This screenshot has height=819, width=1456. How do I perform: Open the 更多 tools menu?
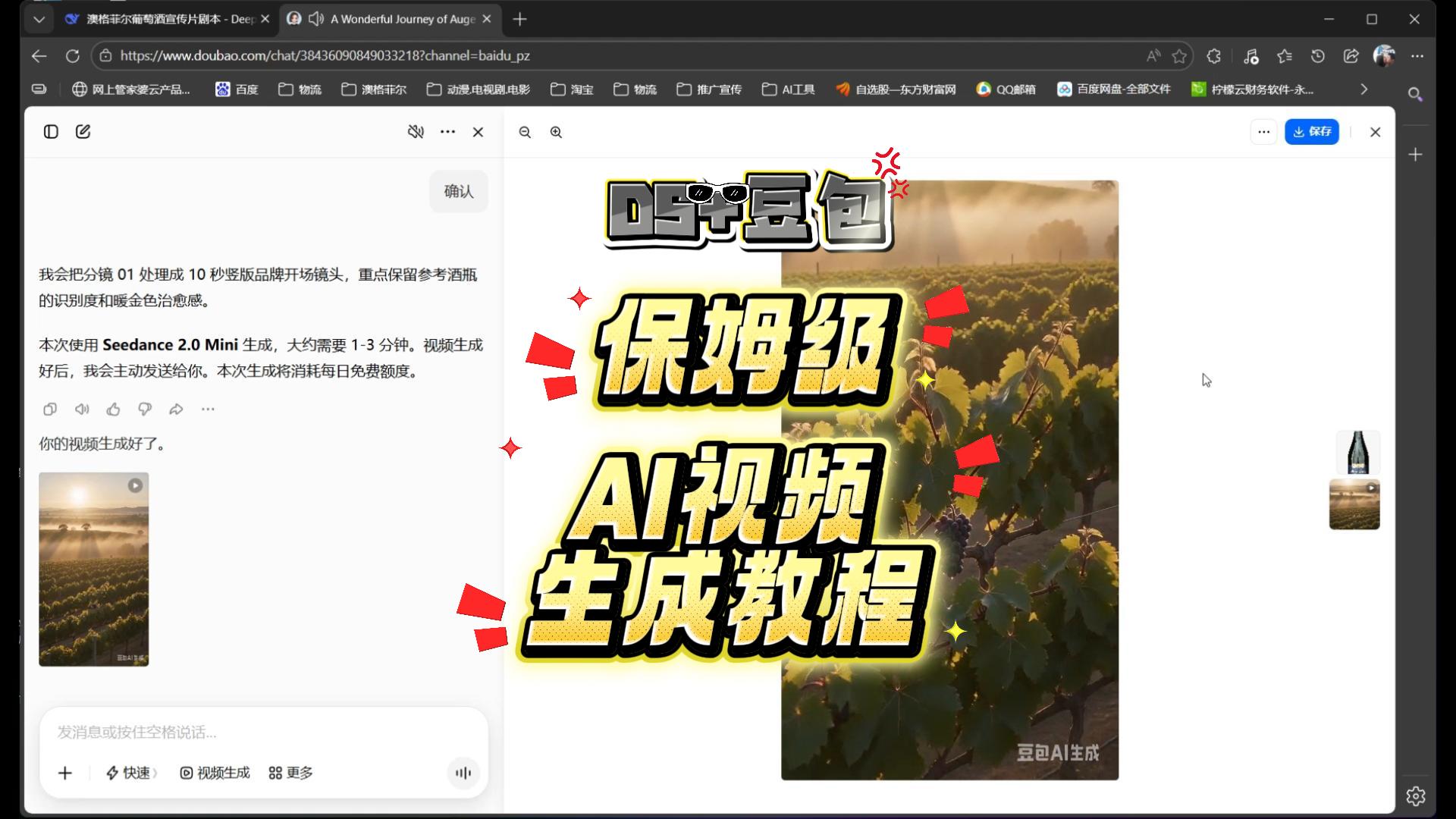[x=290, y=773]
